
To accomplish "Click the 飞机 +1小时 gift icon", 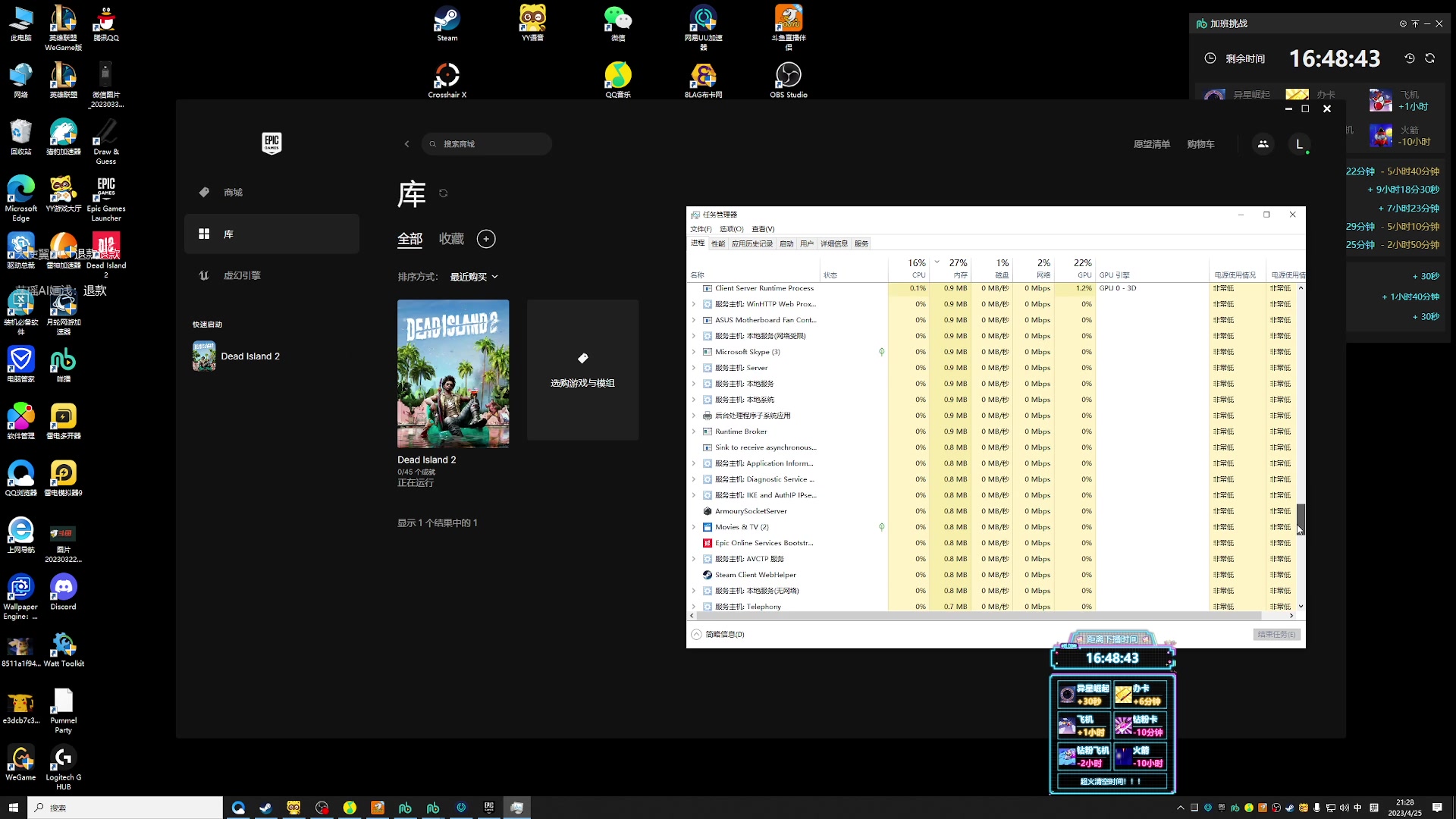I will tap(1381, 100).
